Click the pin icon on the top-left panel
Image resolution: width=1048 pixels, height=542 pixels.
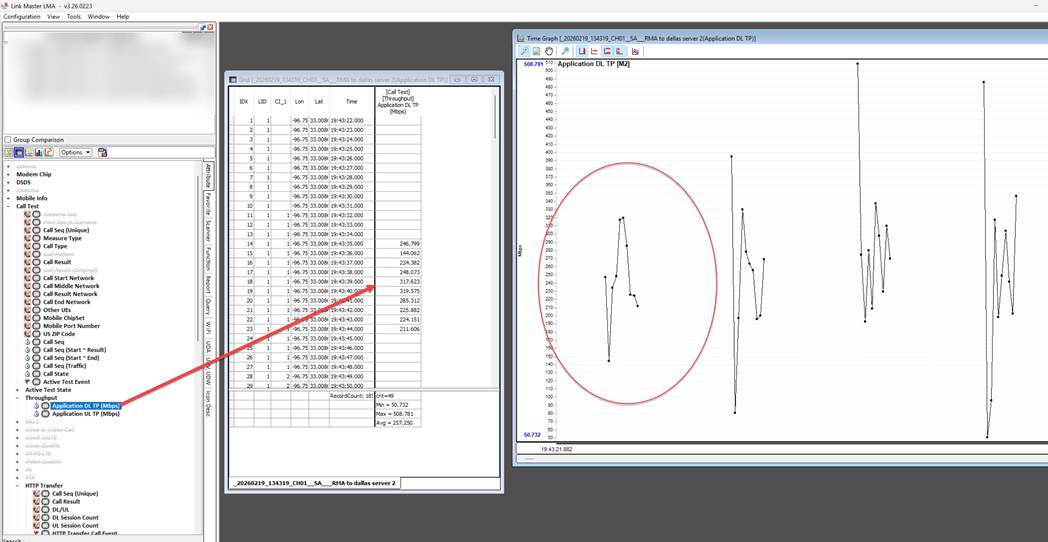click(203, 27)
